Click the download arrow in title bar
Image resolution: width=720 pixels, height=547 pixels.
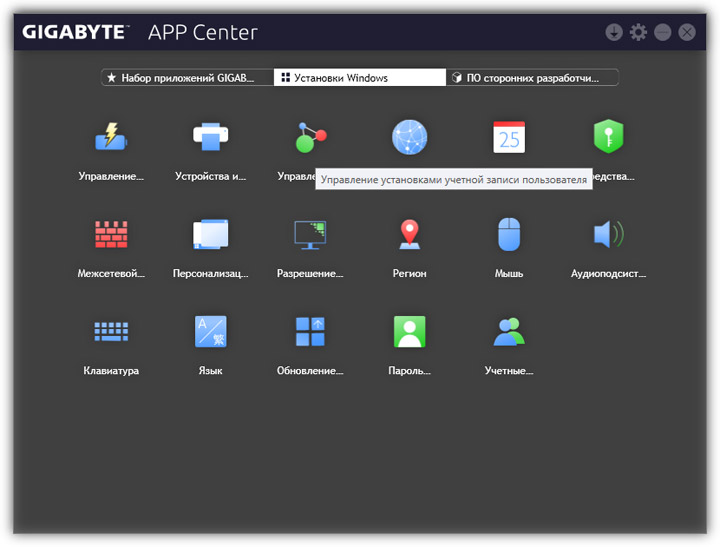tap(613, 32)
